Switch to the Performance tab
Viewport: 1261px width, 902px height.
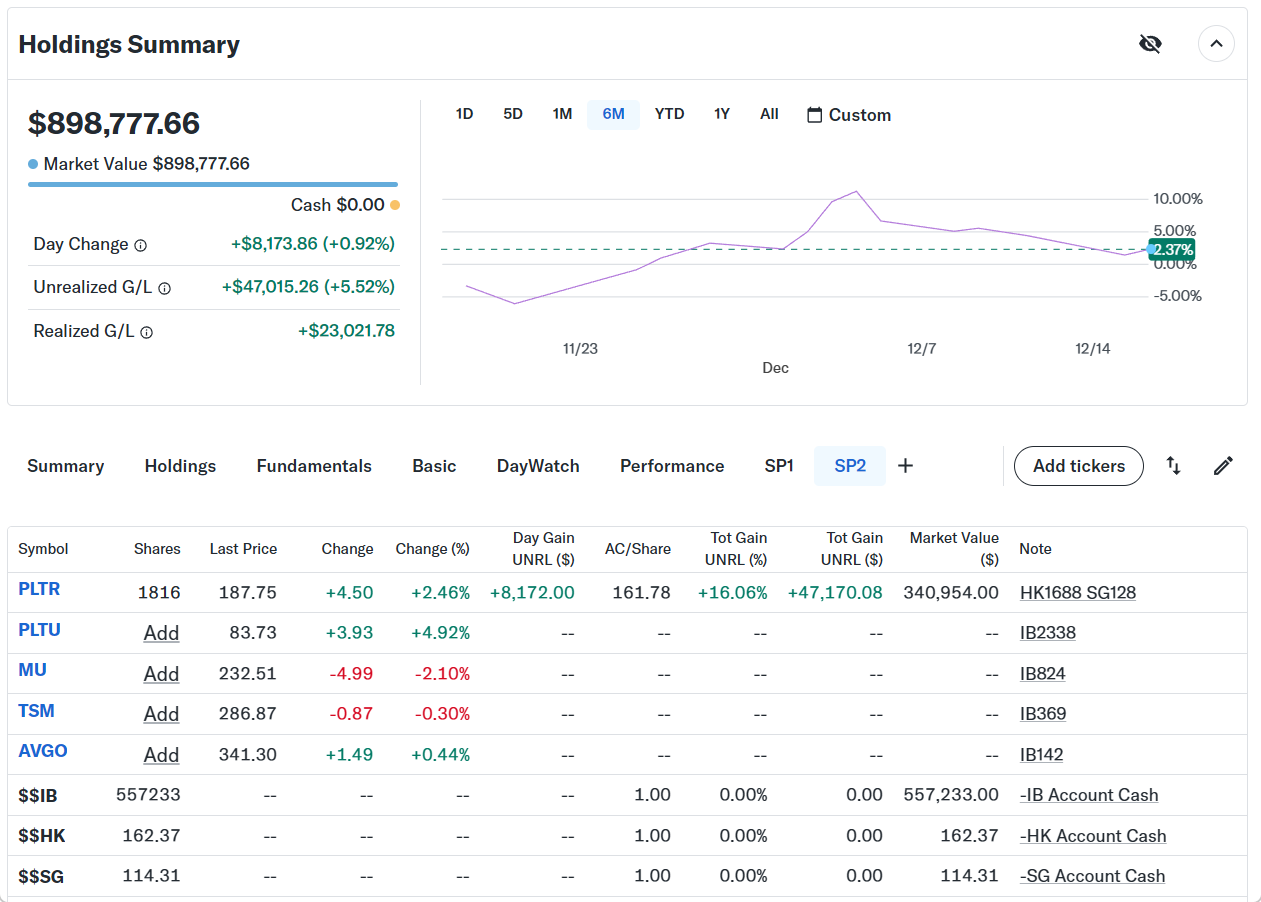pos(671,466)
